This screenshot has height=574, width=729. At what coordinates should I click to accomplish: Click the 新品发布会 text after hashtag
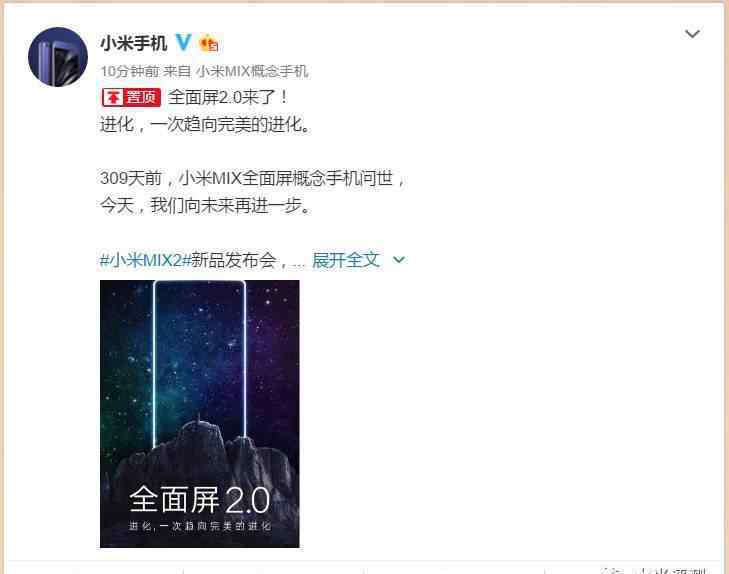[234, 260]
